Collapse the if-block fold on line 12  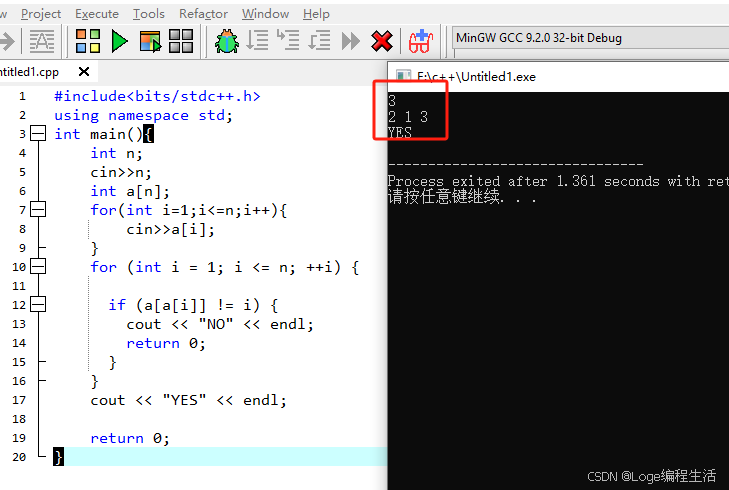[x=38, y=305]
